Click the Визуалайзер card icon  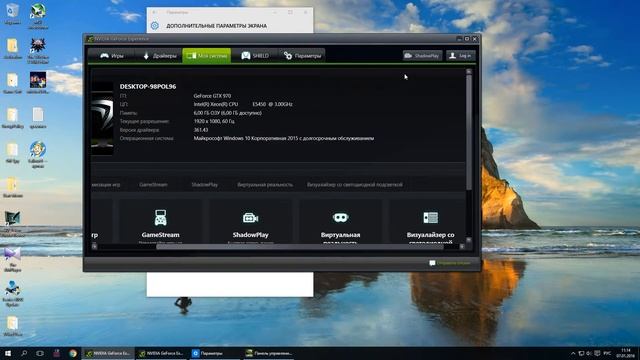[x=430, y=218]
